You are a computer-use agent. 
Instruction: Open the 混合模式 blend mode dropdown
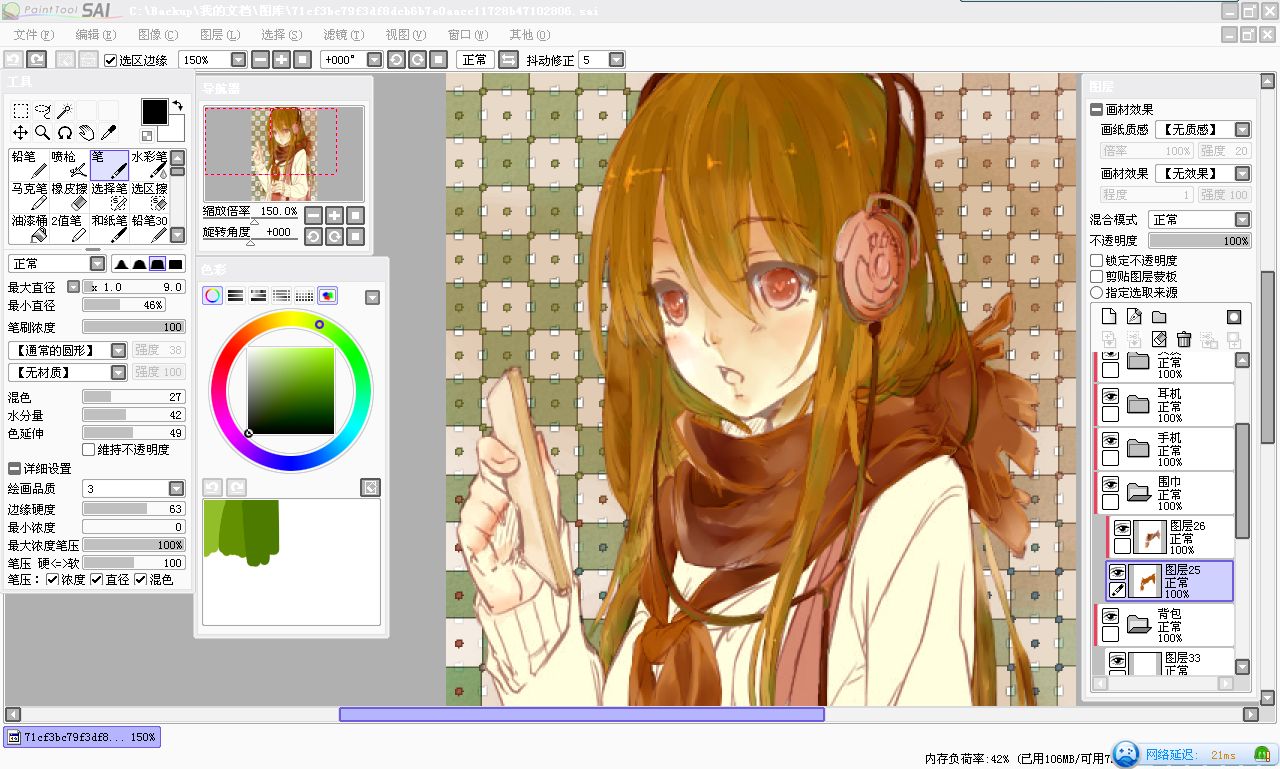click(1199, 220)
